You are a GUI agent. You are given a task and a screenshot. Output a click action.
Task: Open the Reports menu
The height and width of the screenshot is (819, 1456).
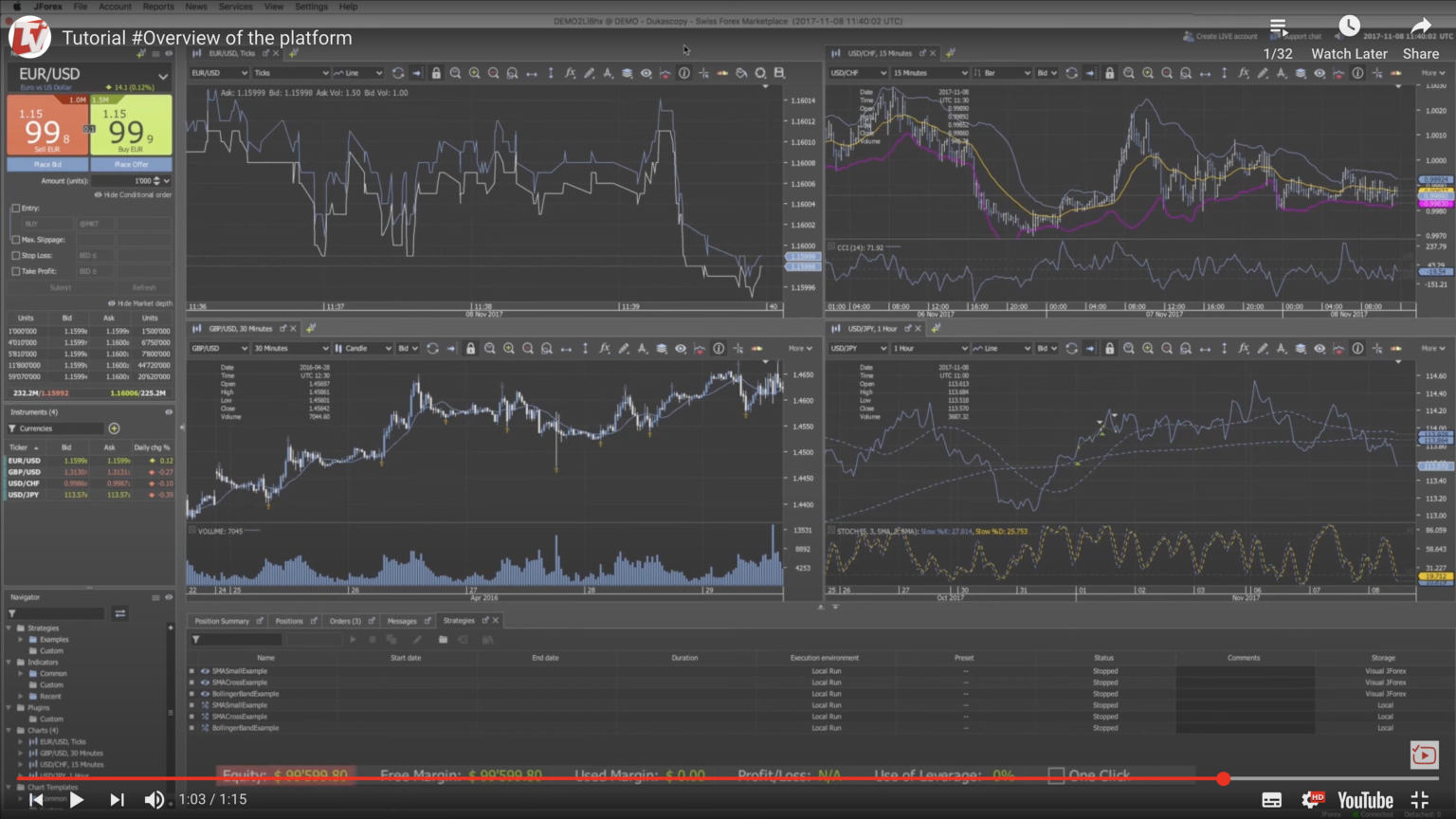[x=157, y=7]
